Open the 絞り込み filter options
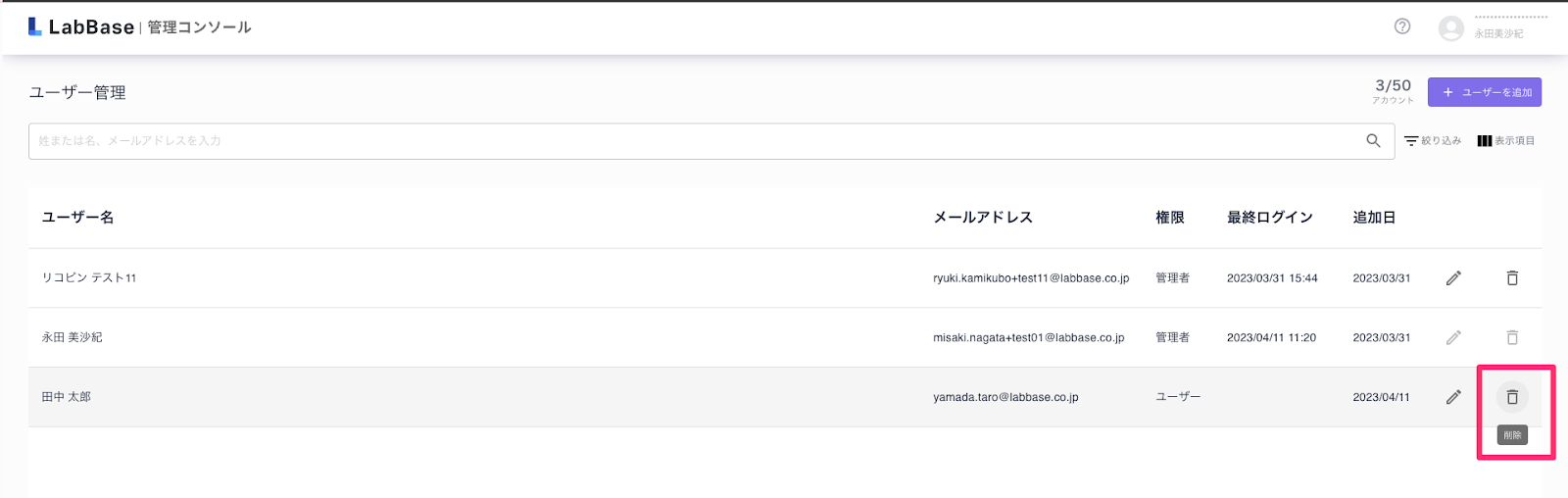Viewport: 1568px width, 498px height. [1433, 141]
